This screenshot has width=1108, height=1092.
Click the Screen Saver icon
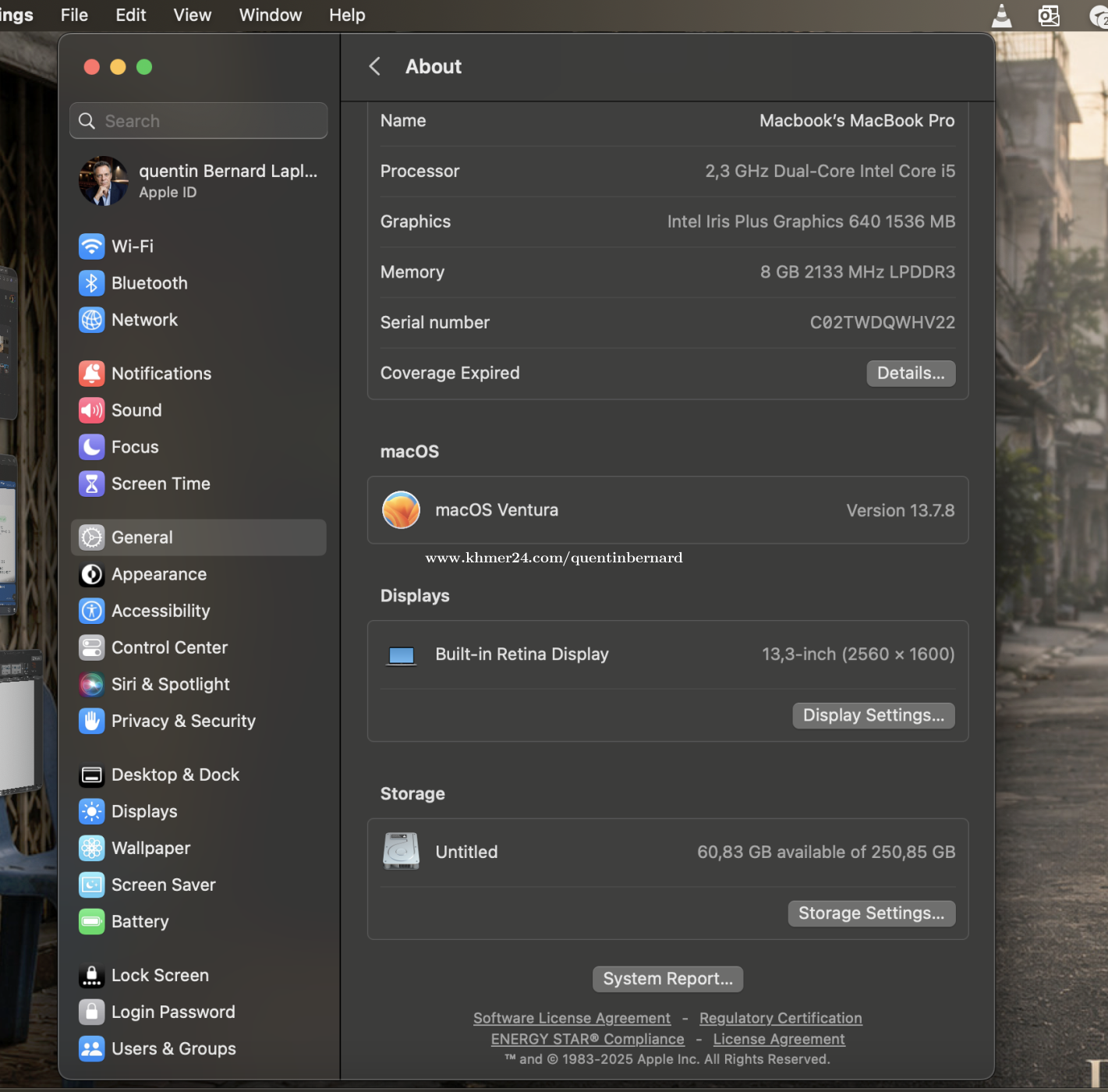point(92,885)
